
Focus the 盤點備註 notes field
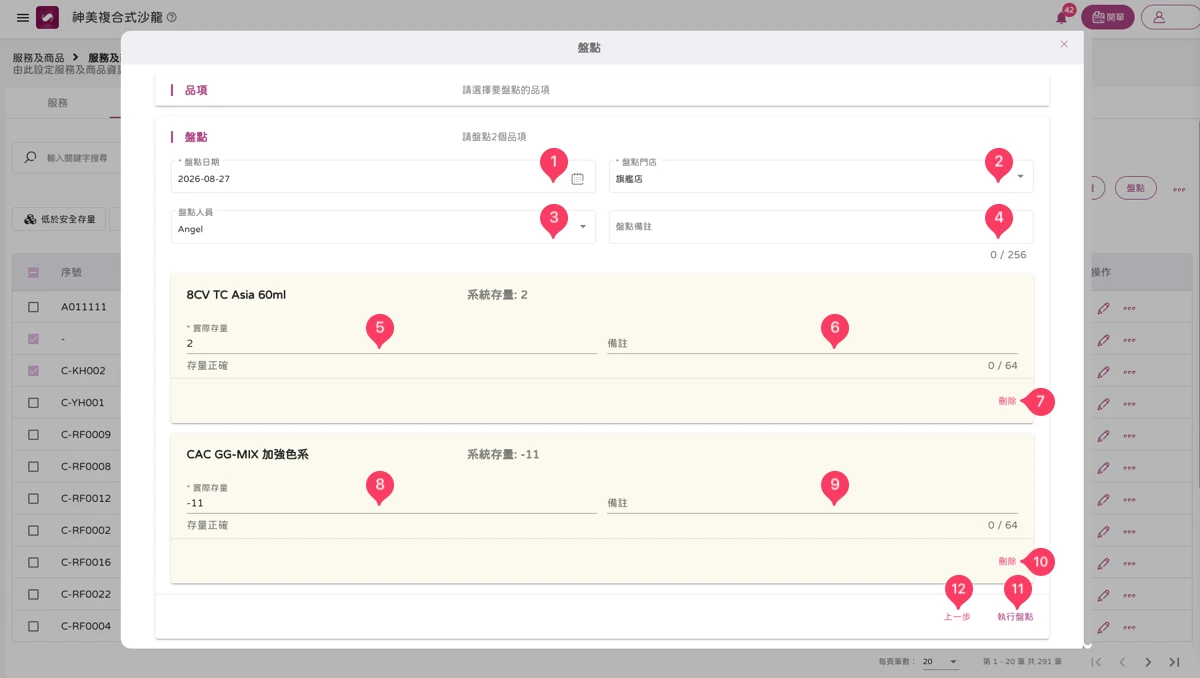click(x=821, y=226)
